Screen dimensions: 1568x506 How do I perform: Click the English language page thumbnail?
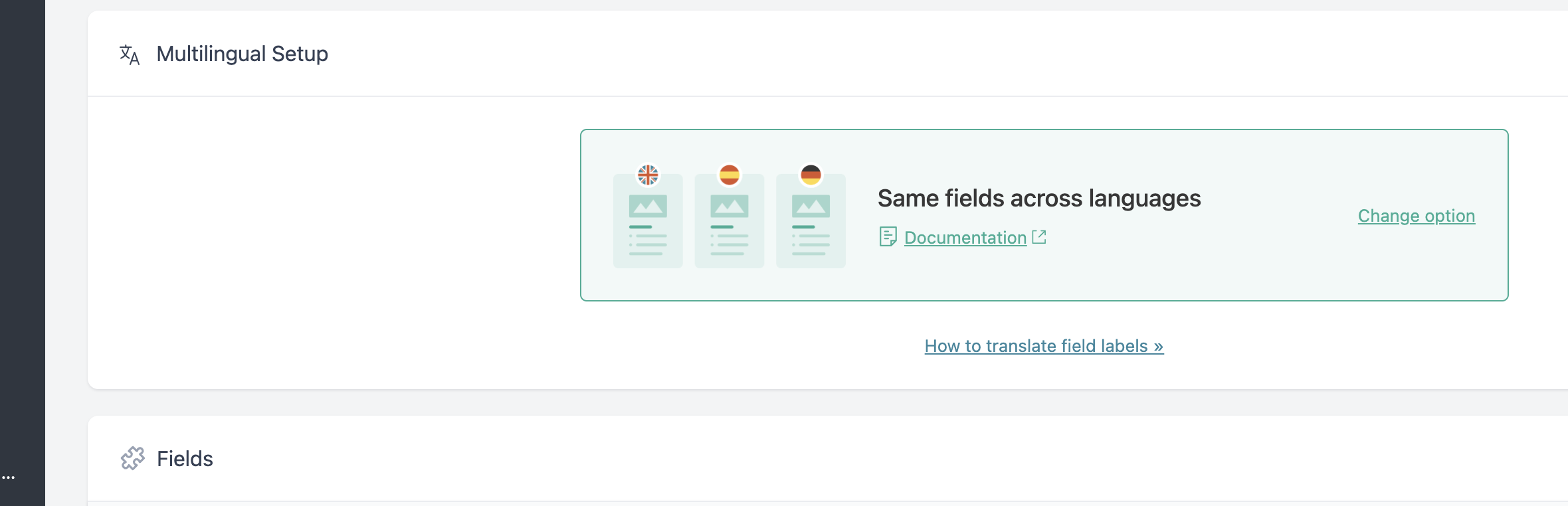pyautogui.click(x=648, y=220)
